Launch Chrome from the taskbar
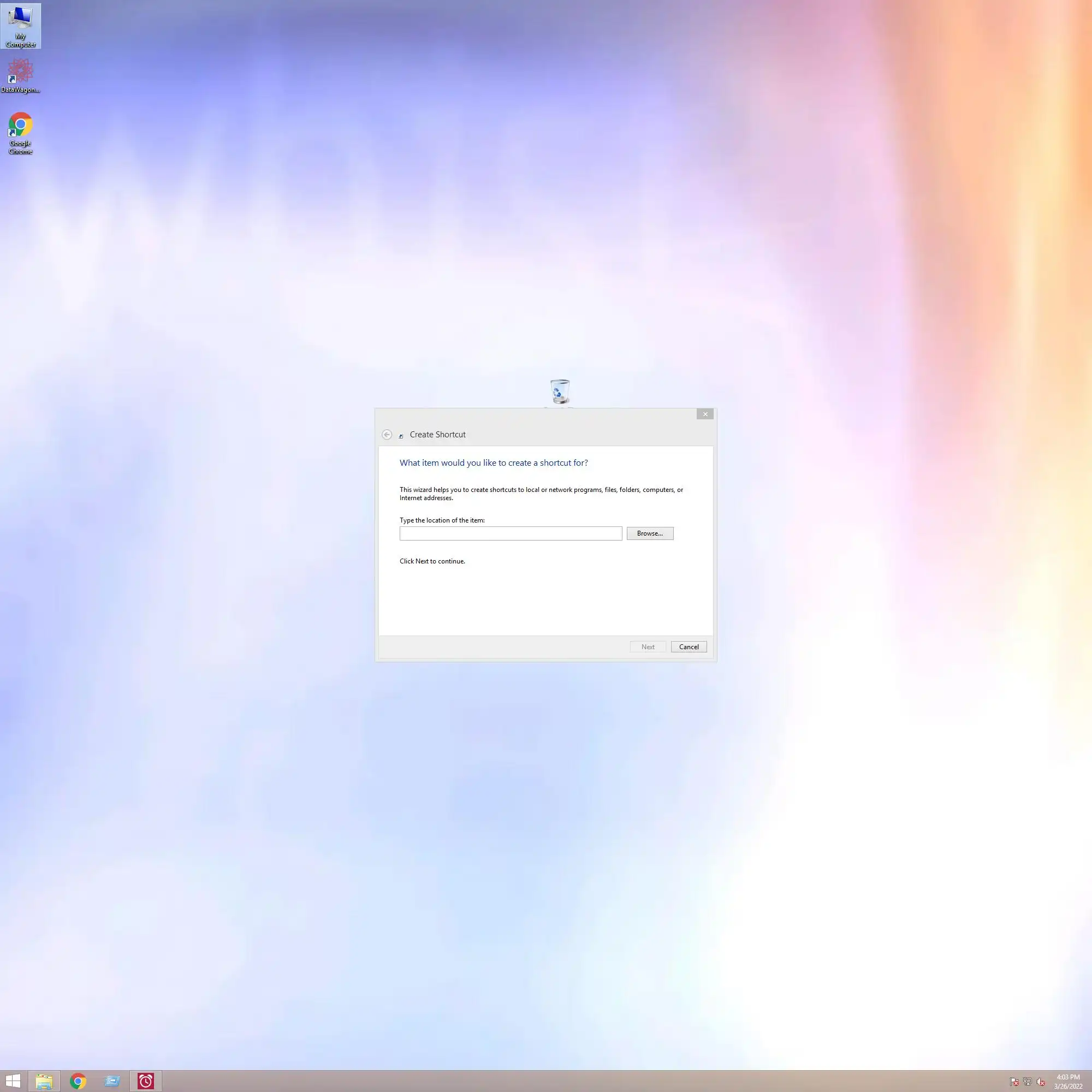 point(78,1081)
